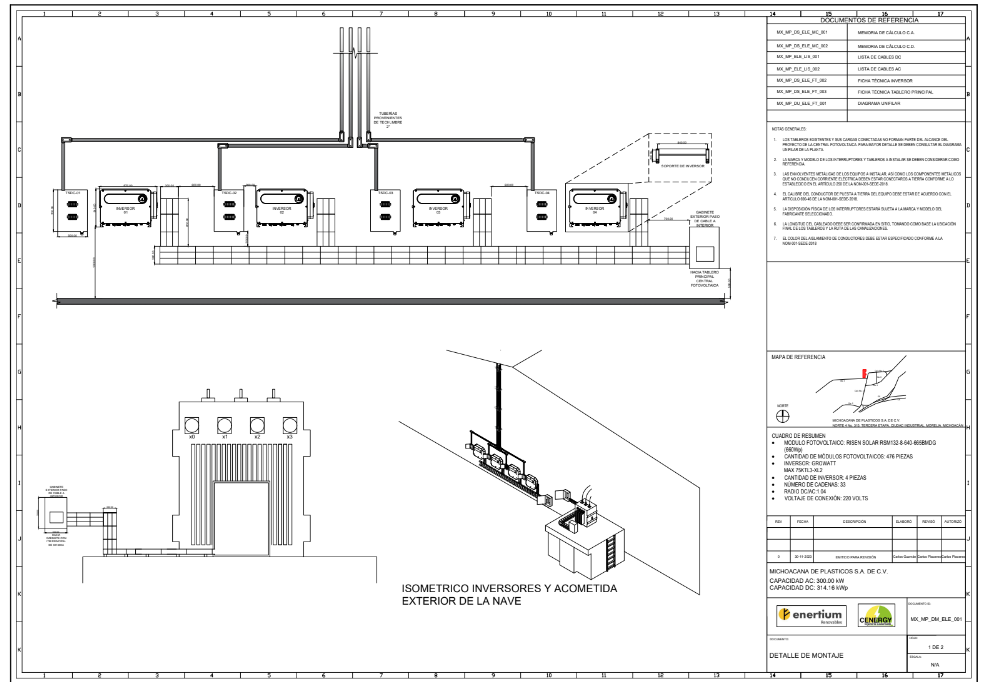The image size is (987, 682).
Task: Select the X3 terminal on transformer elevation
Action: point(289,422)
